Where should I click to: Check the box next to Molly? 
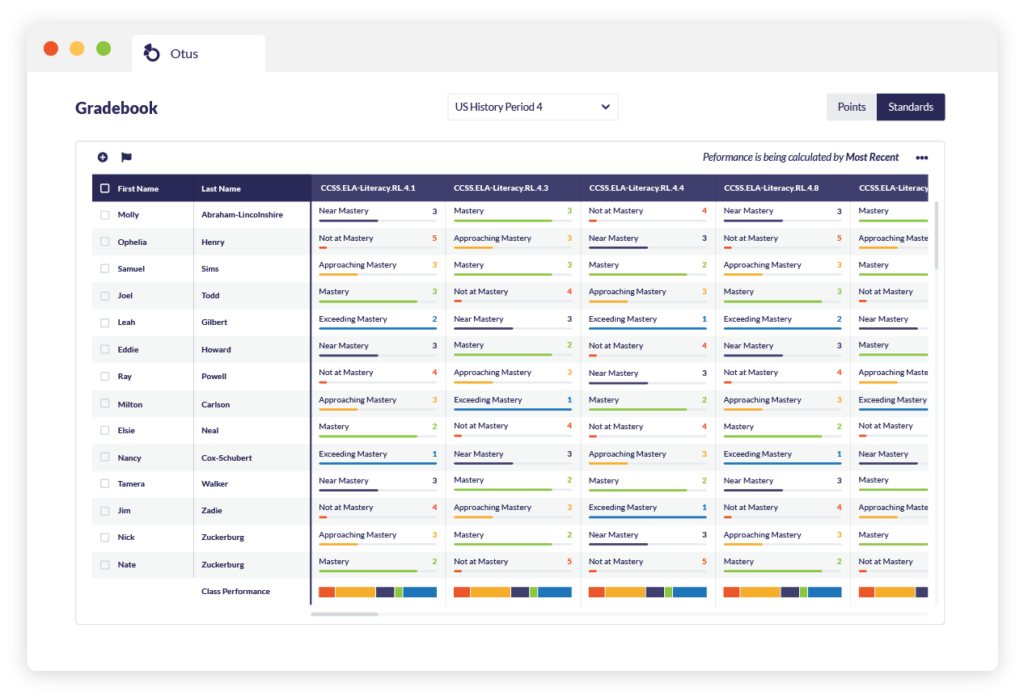105,215
